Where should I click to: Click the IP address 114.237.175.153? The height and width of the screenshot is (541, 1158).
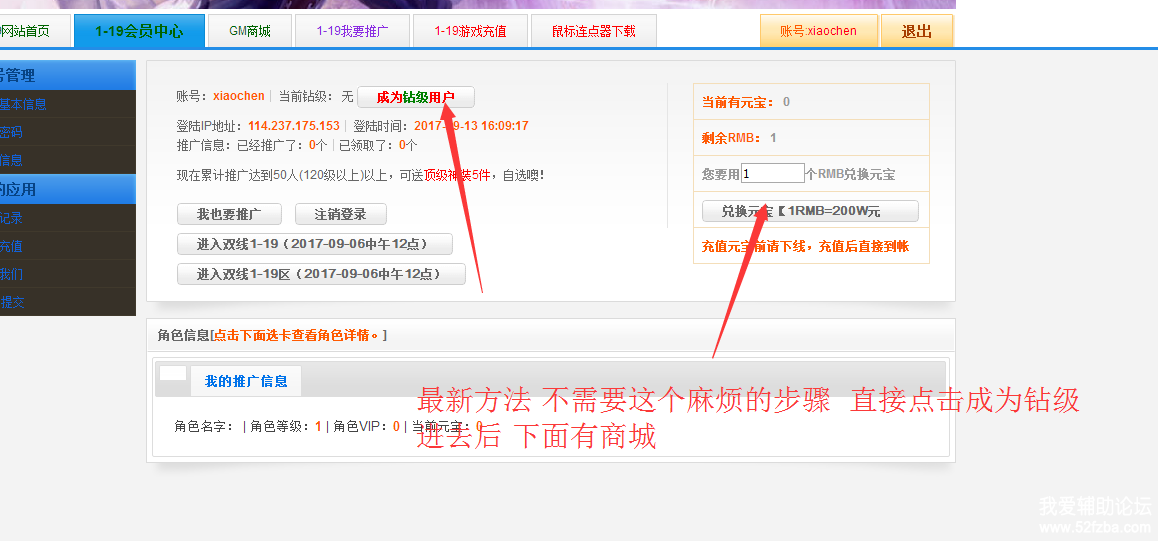point(294,126)
